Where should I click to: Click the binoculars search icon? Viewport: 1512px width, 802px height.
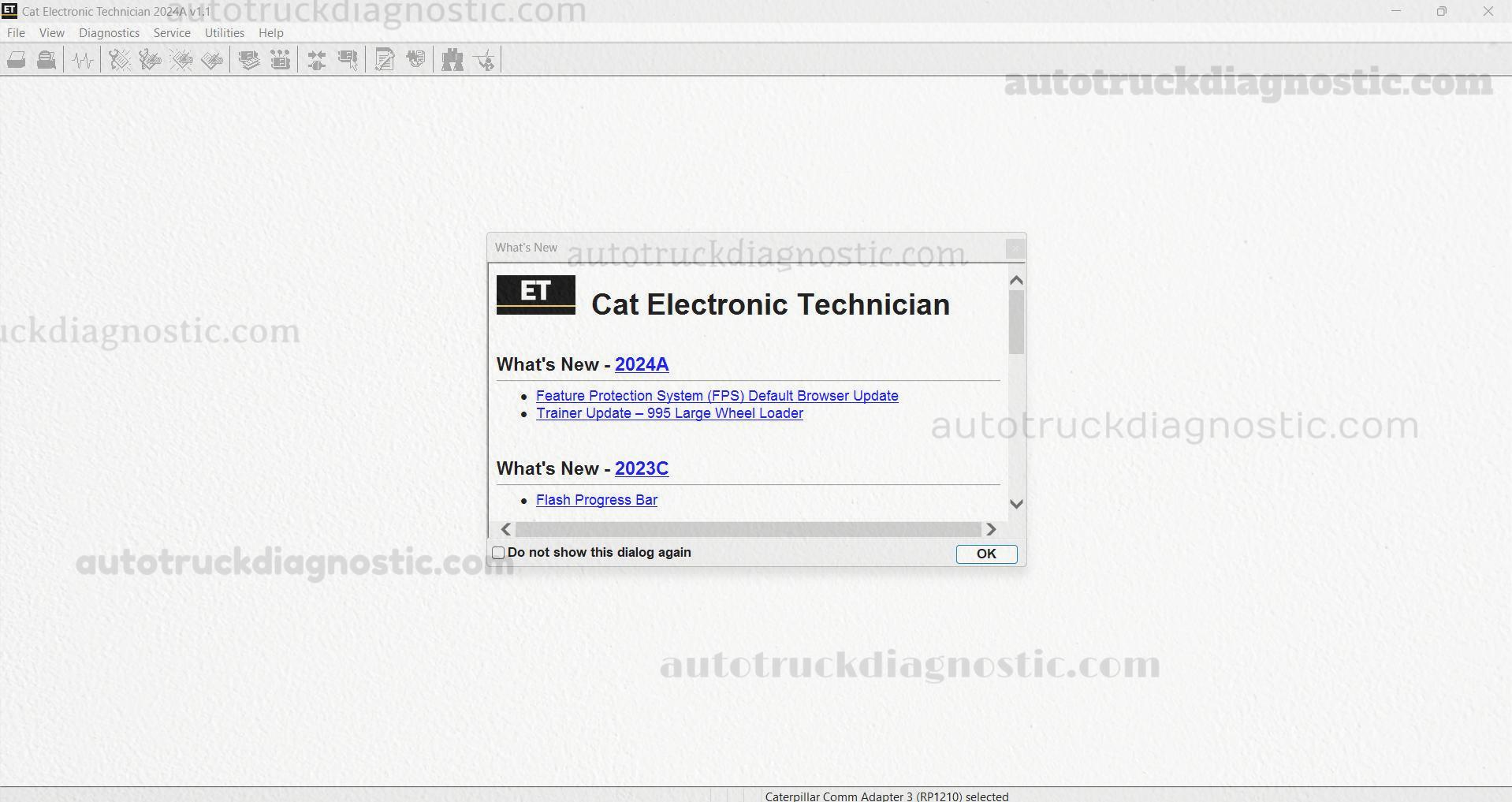(x=452, y=60)
